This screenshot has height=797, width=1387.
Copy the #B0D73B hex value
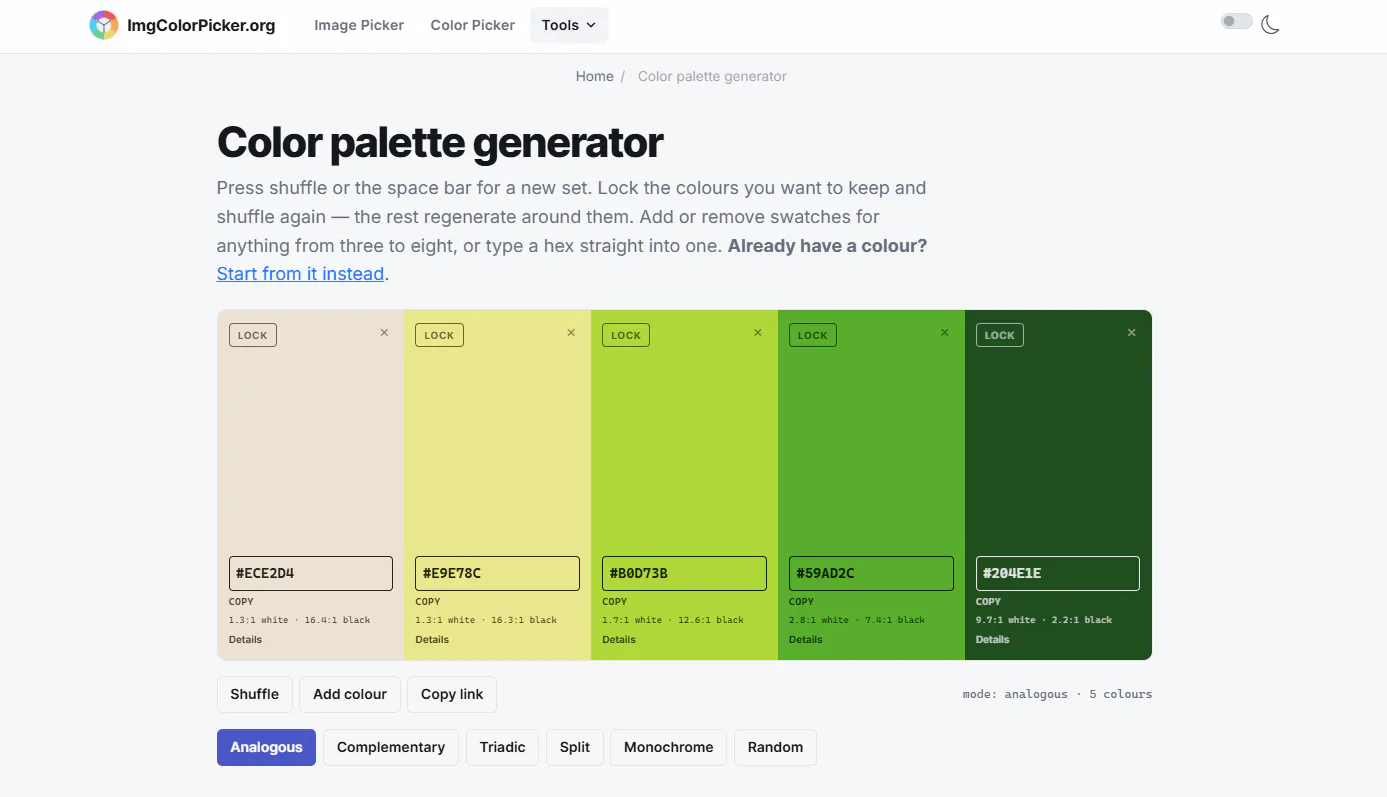coord(615,601)
